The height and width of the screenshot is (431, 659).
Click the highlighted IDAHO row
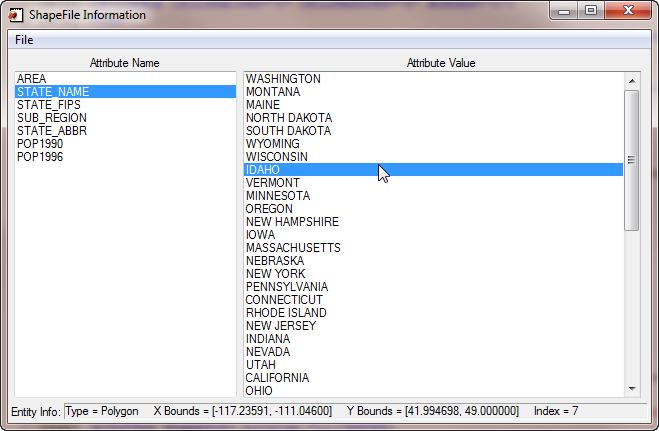click(x=433, y=170)
